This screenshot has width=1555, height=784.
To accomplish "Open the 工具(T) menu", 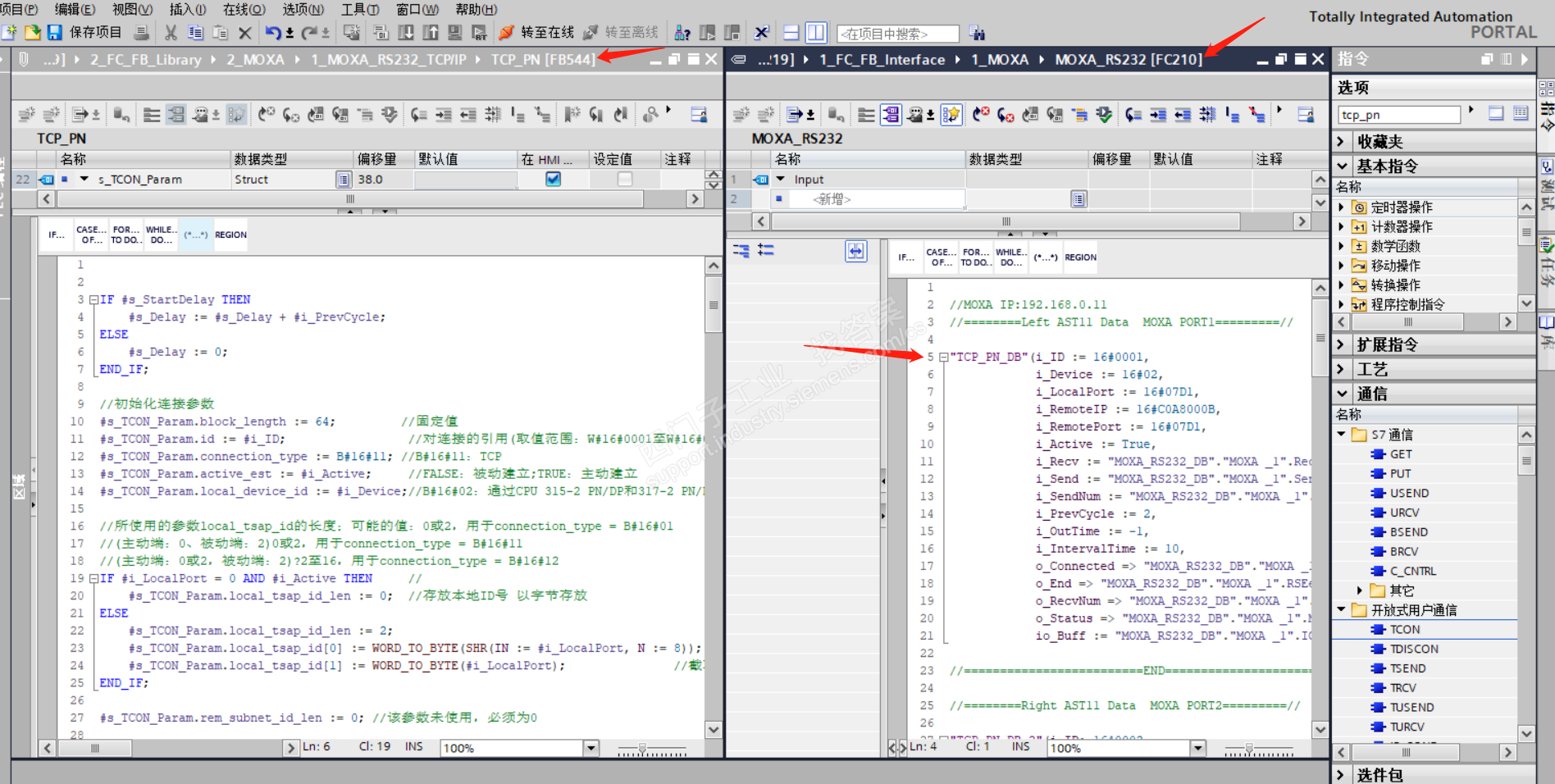I will pos(359,9).
